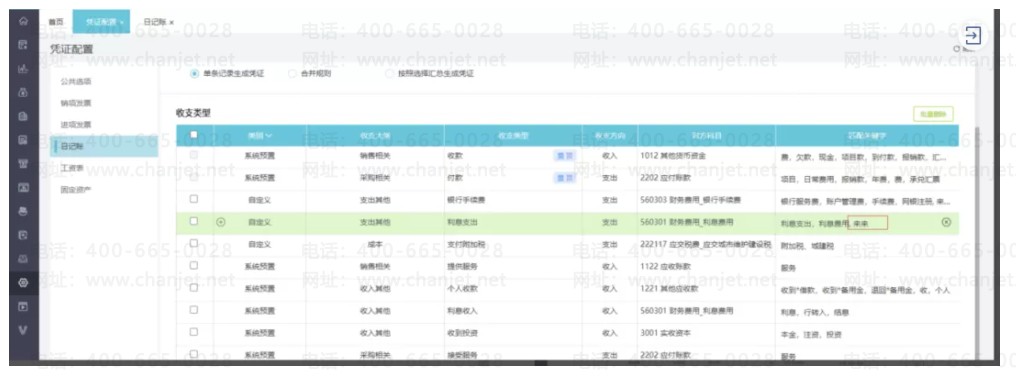Screen dimensions: 1016x379
Task: Open 销项发票 in the left menu
Action: (x=76, y=103)
